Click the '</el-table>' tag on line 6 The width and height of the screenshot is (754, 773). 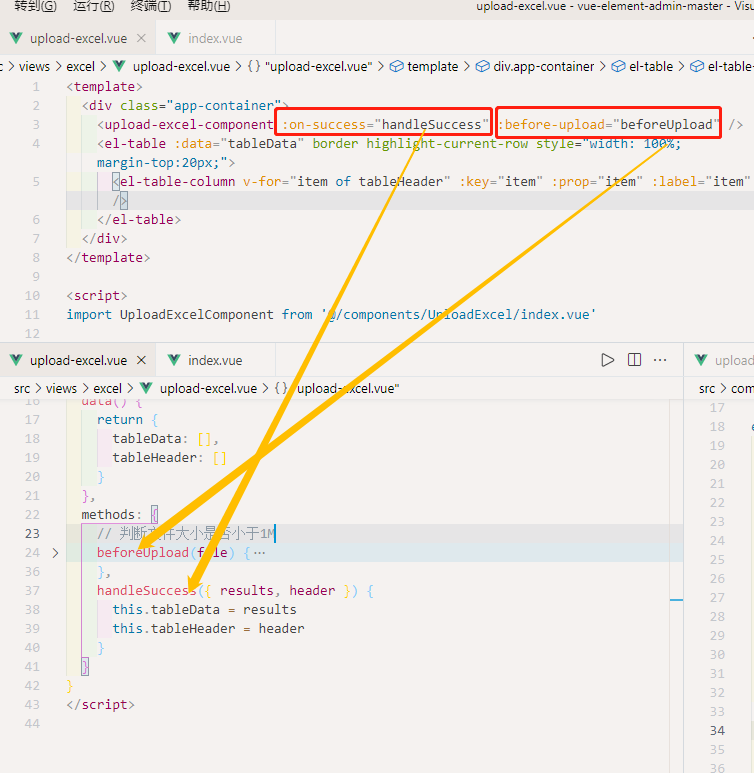click(x=139, y=220)
